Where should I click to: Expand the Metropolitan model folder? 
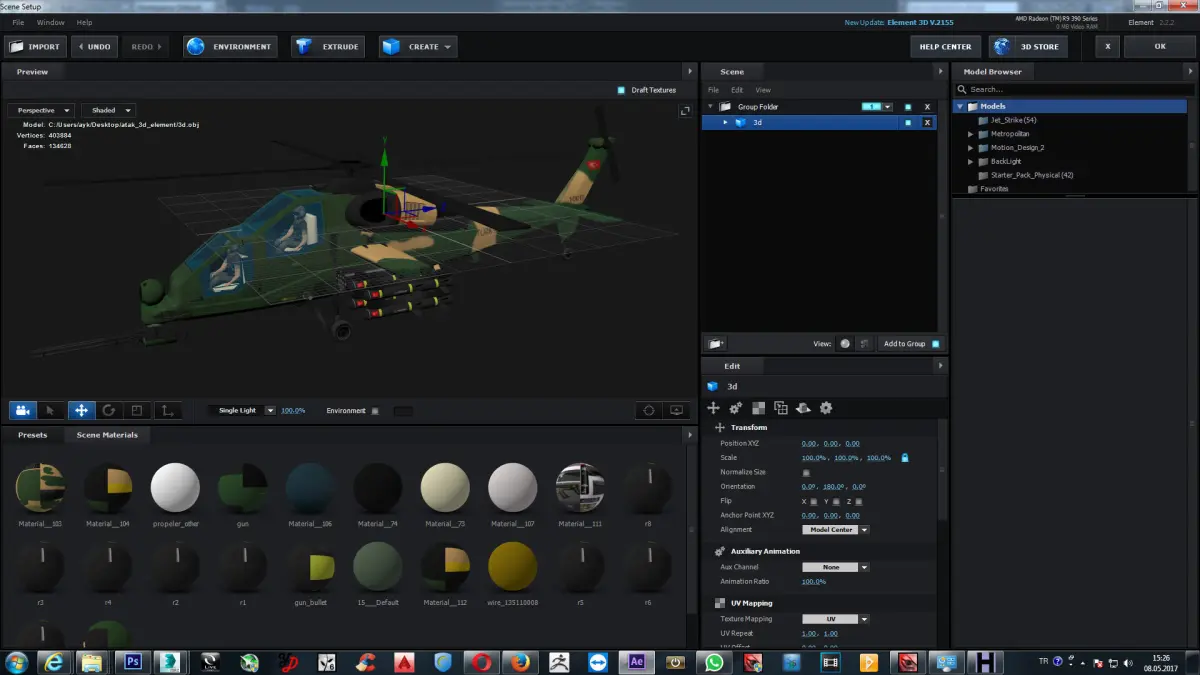[x=970, y=134]
